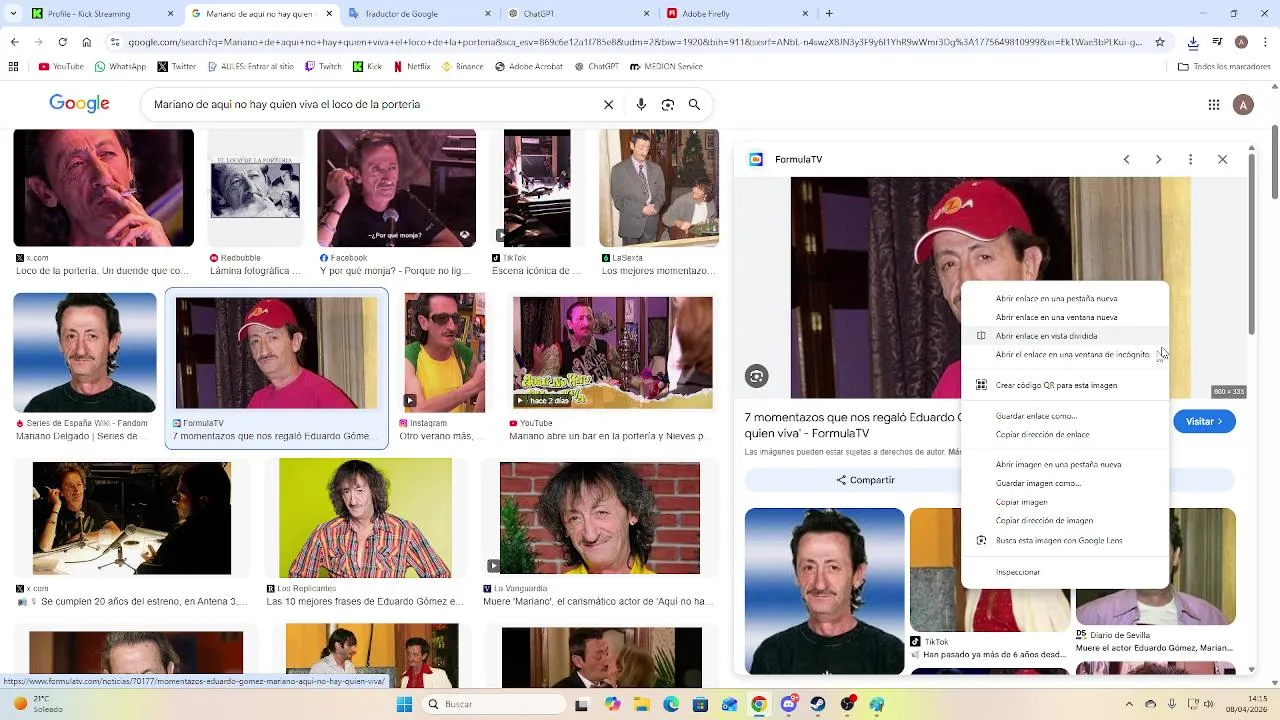1280x720 pixels.
Task: Click the Lens search icon on the preview image
Action: 757,376
